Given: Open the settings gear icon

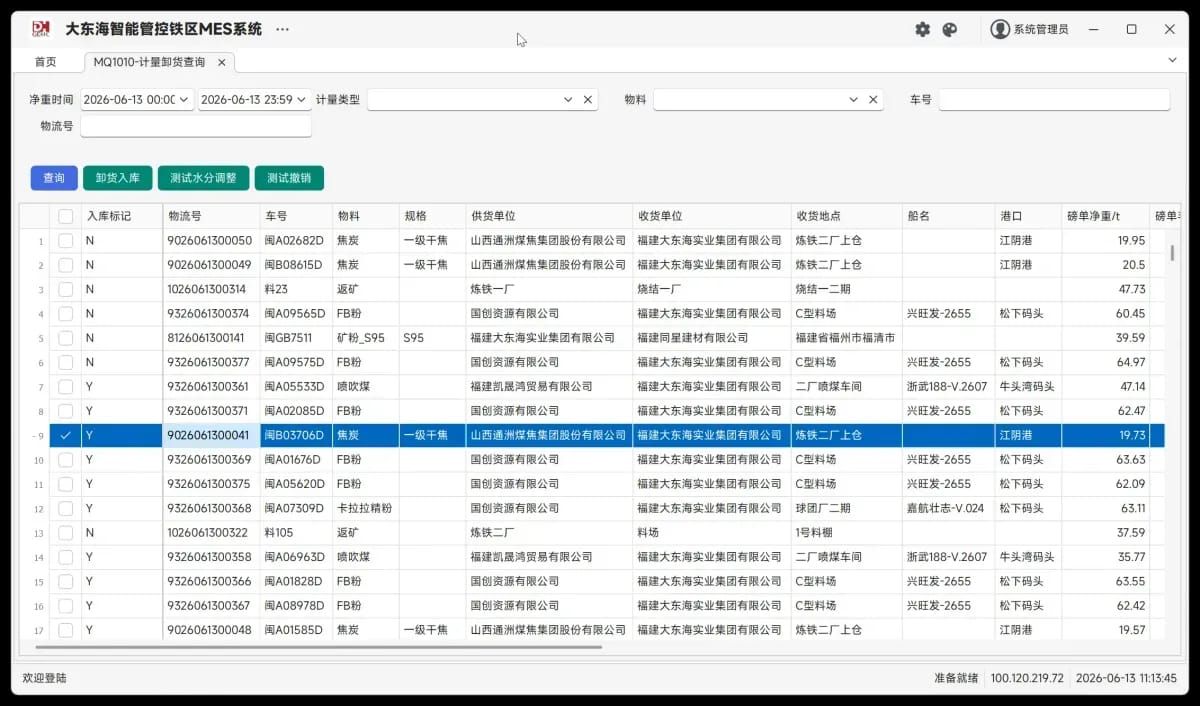Looking at the screenshot, I should coord(922,30).
